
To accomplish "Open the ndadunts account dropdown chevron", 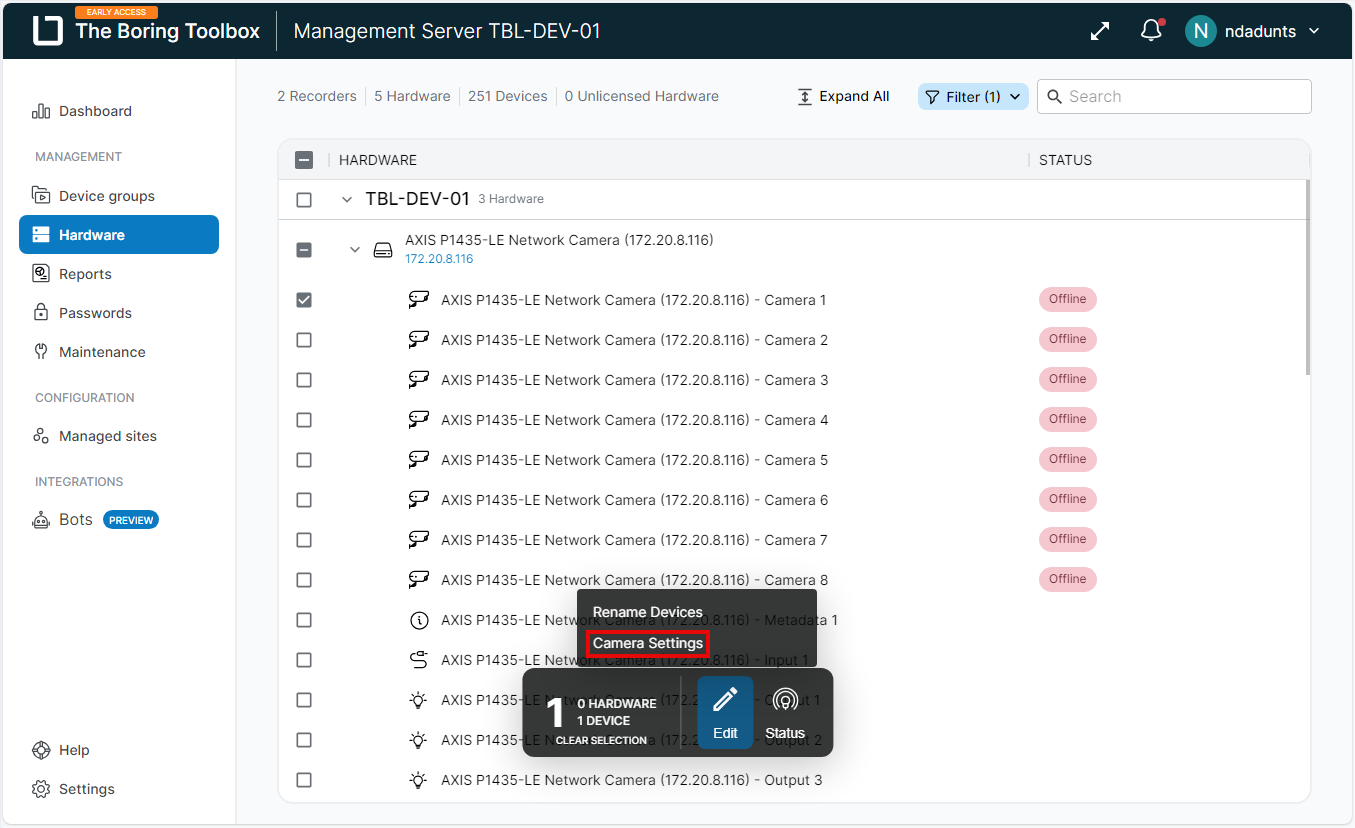I will [1314, 31].
